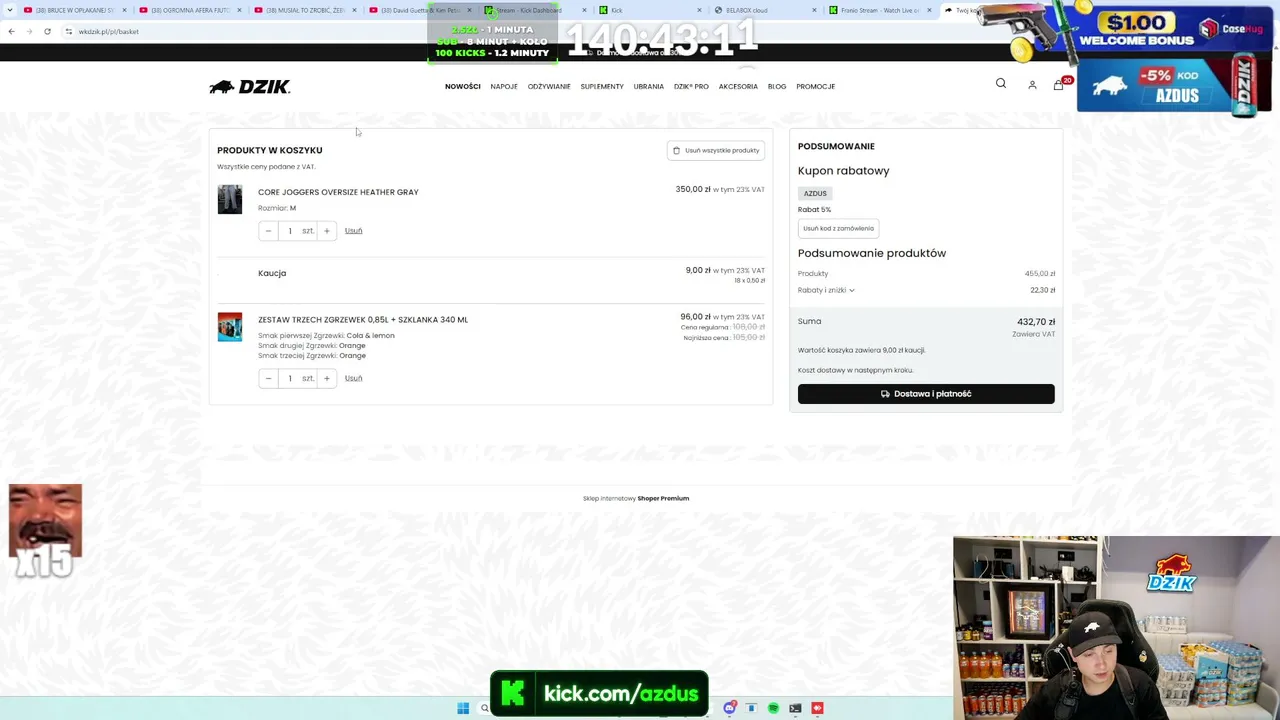This screenshot has width=1280, height=720.
Task: Click the AZDUS coupon code tag
Action: point(815,193)
